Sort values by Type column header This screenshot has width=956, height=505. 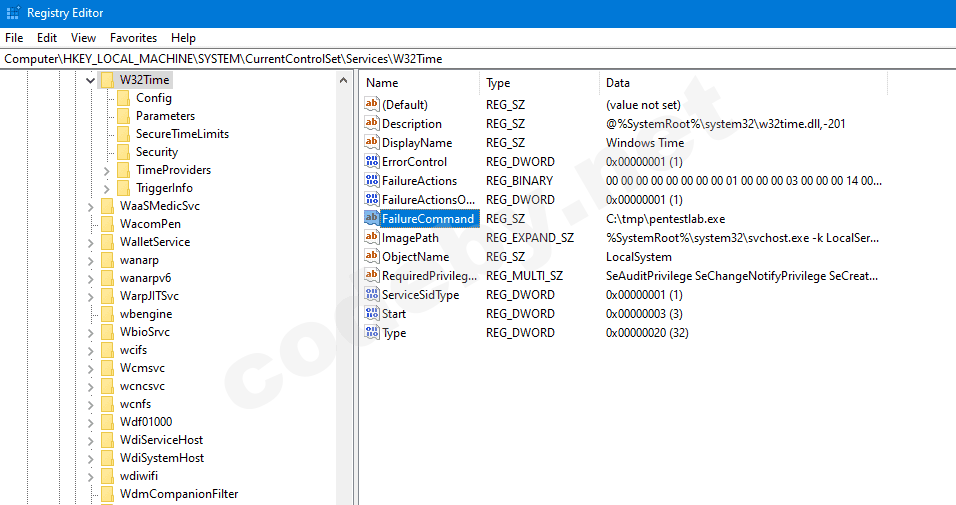click(539, 83)
